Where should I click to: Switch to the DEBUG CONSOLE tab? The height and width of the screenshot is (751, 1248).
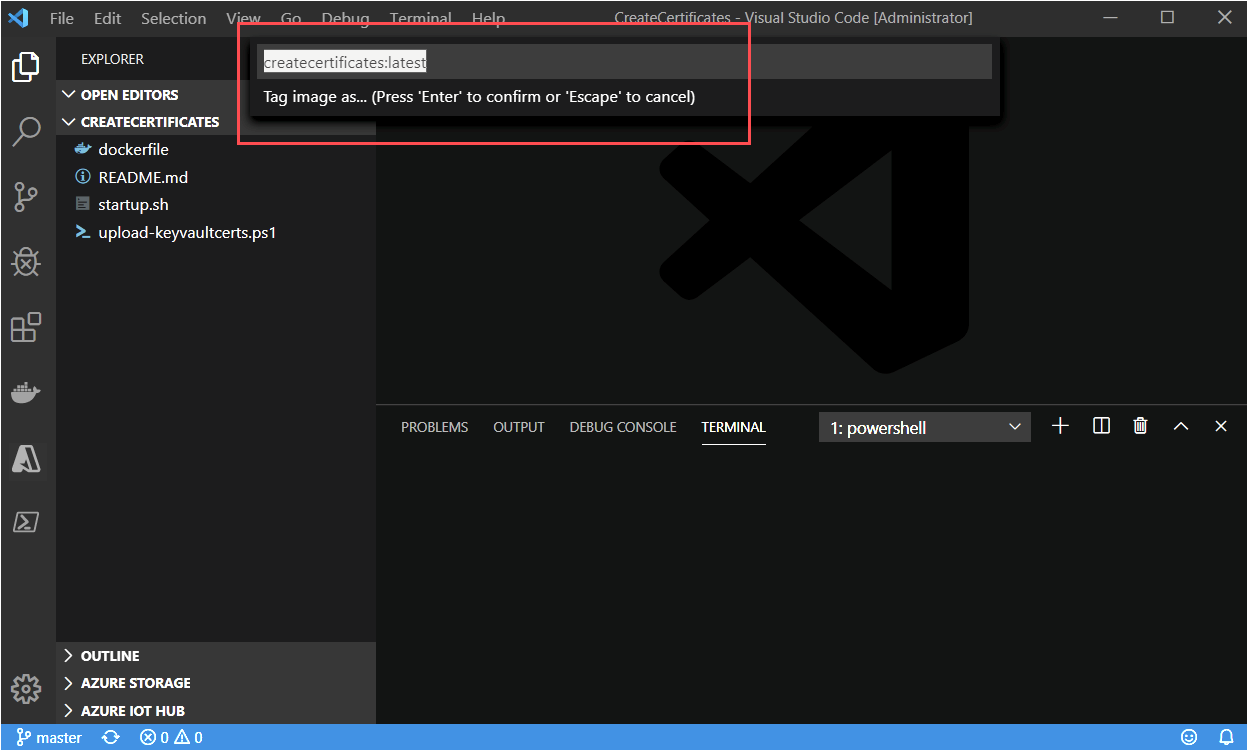(x=622, y=426)
